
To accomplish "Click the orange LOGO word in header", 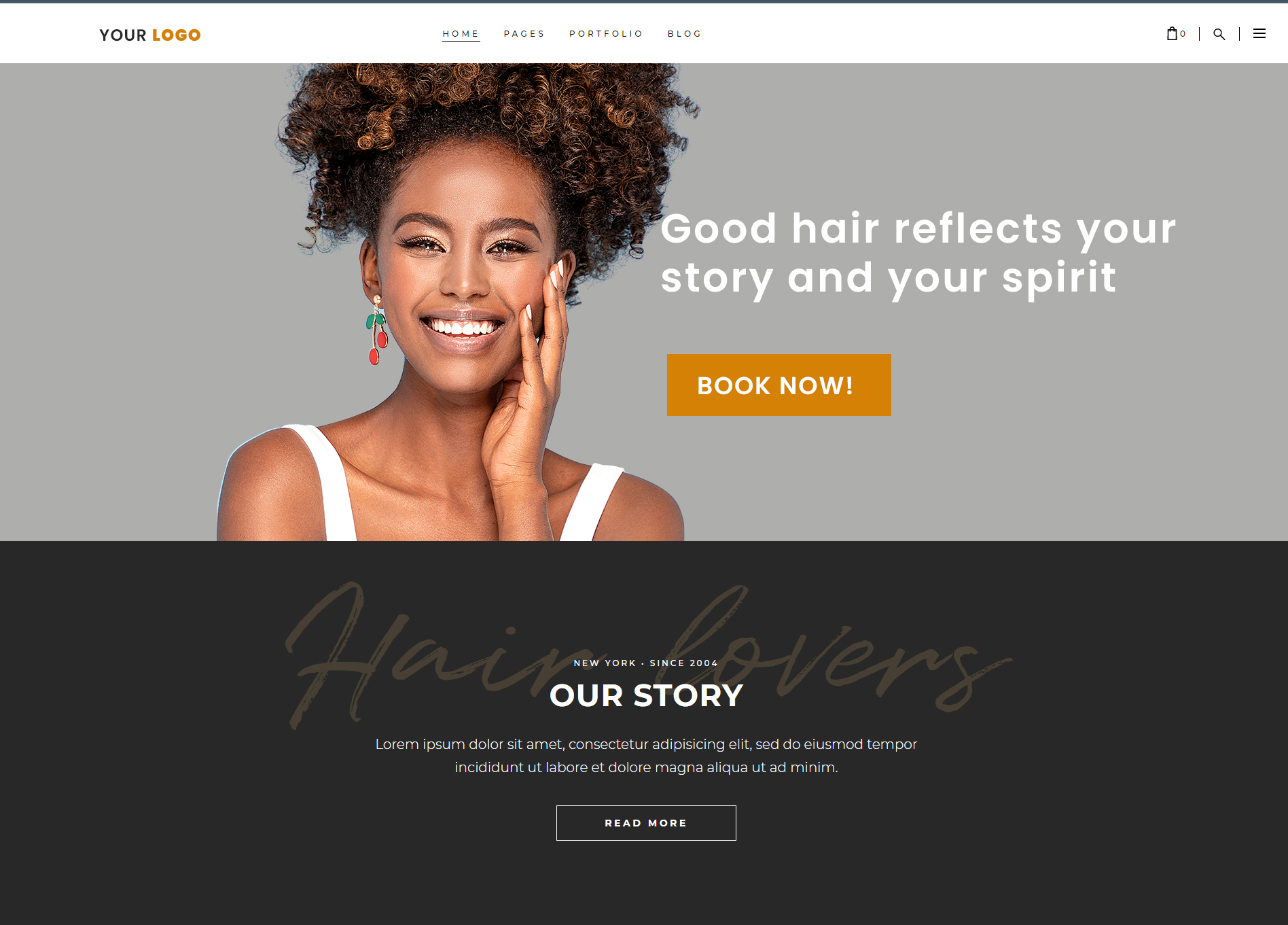I will [177, 35].
